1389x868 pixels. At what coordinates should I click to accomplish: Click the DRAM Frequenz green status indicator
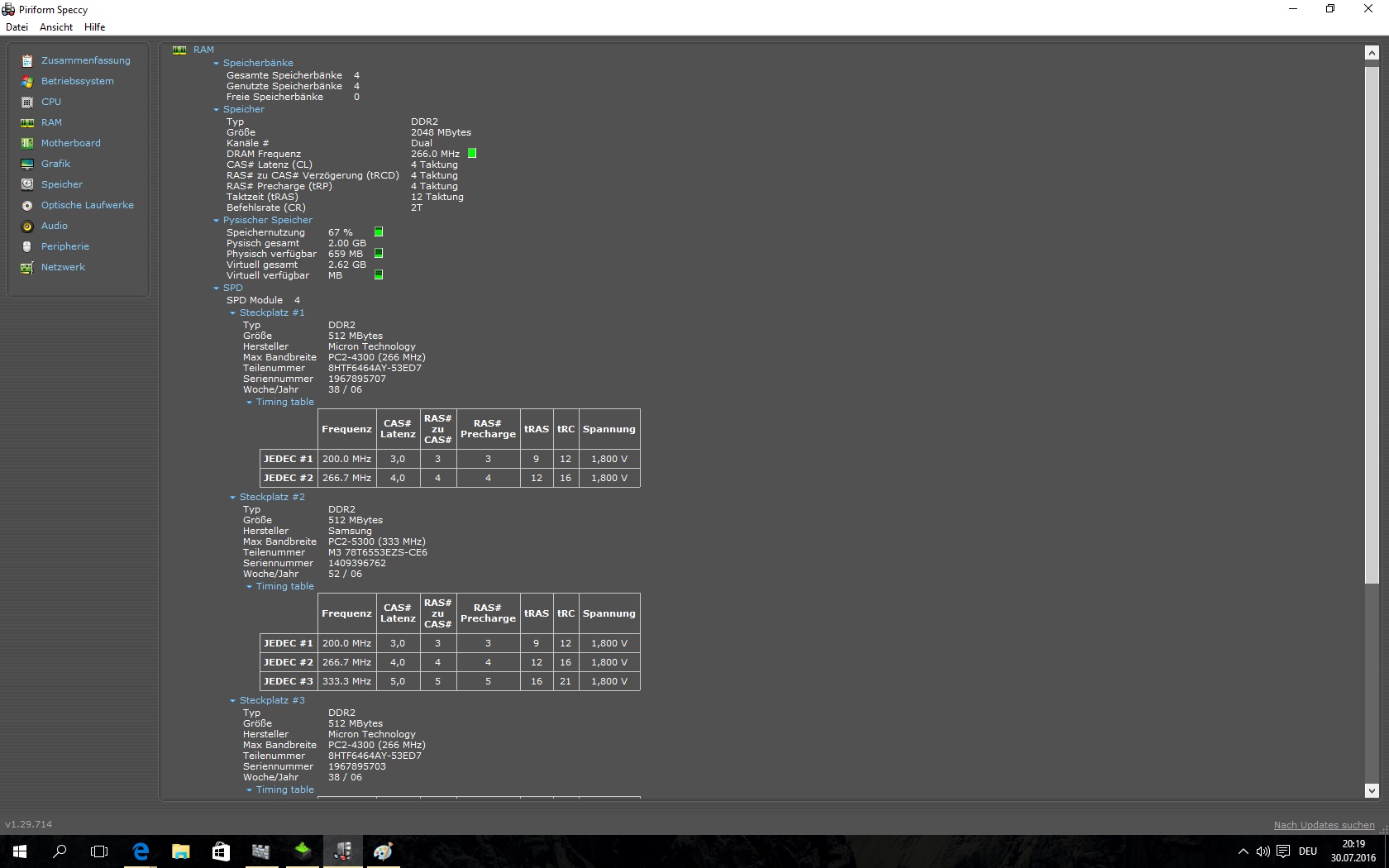(472, 153)
